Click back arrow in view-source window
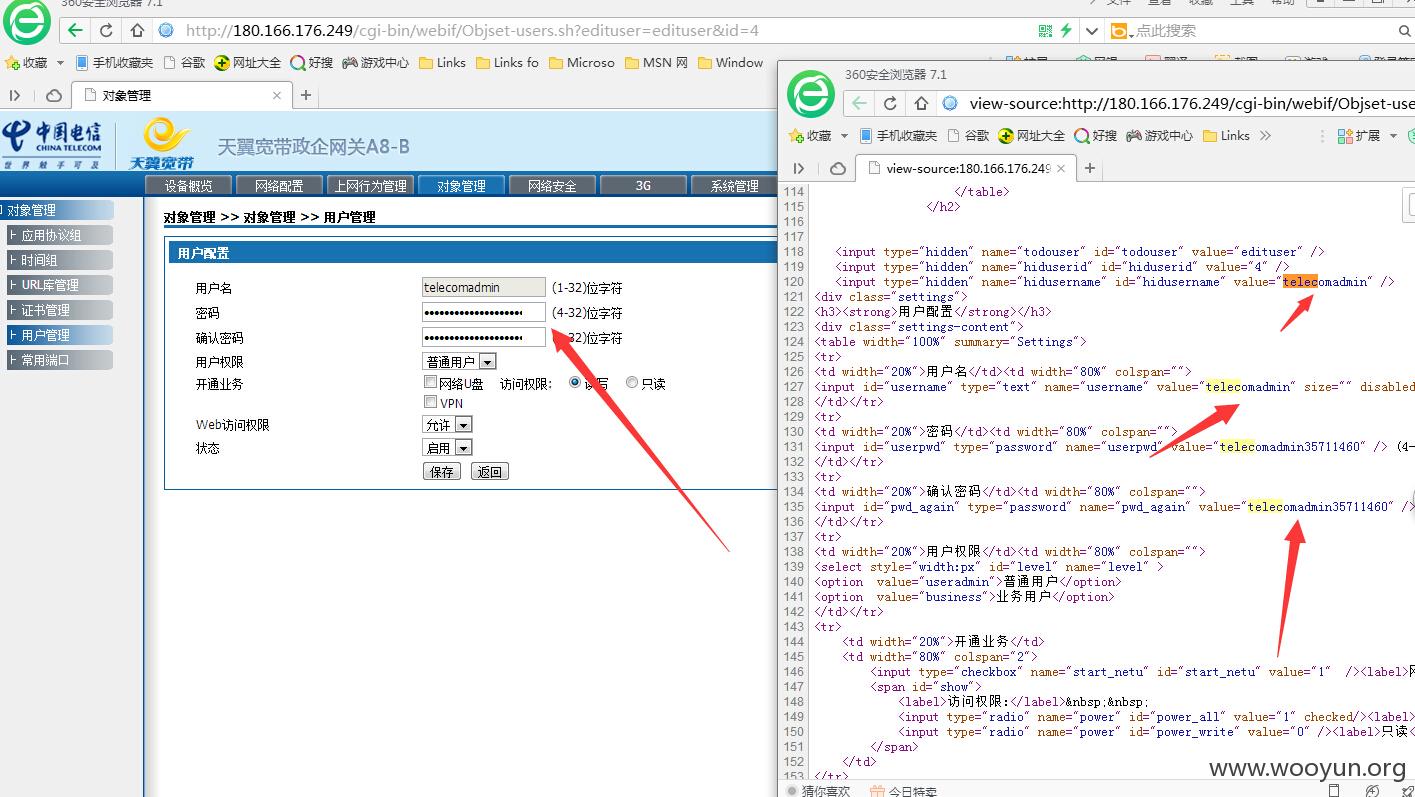The height and width of the screenshot is (797, 1415). (x=859, y=103)
